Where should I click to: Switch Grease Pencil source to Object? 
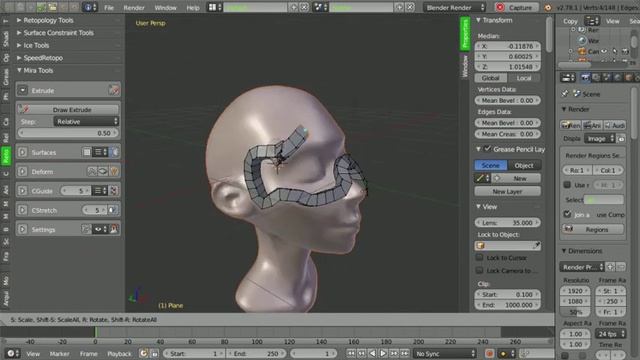(524, 165)
